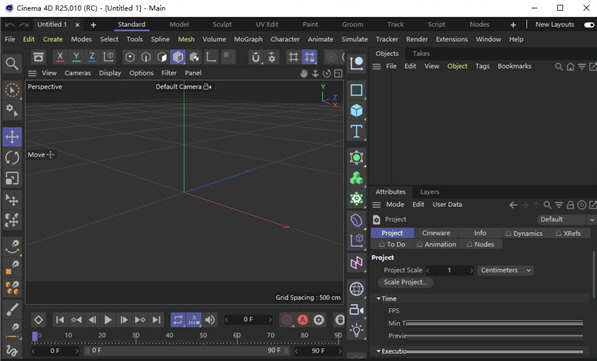This screenshot has height=361, width=597.
Task: Open the Takes tab
Action: click(421, 54)
